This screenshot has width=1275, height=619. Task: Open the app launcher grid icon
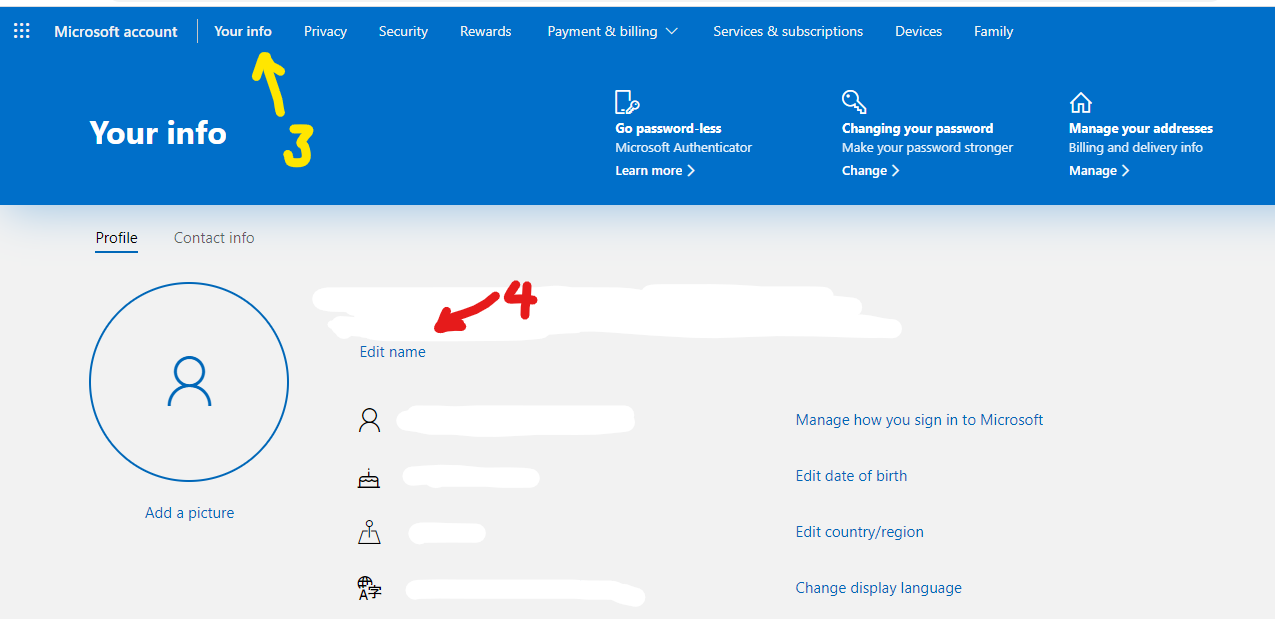pos(22,31)
